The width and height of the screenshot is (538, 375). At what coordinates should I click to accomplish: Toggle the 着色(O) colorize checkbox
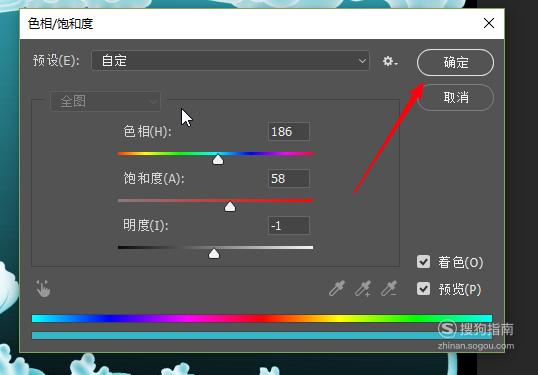pyautogui.click(x=423, y=262)
